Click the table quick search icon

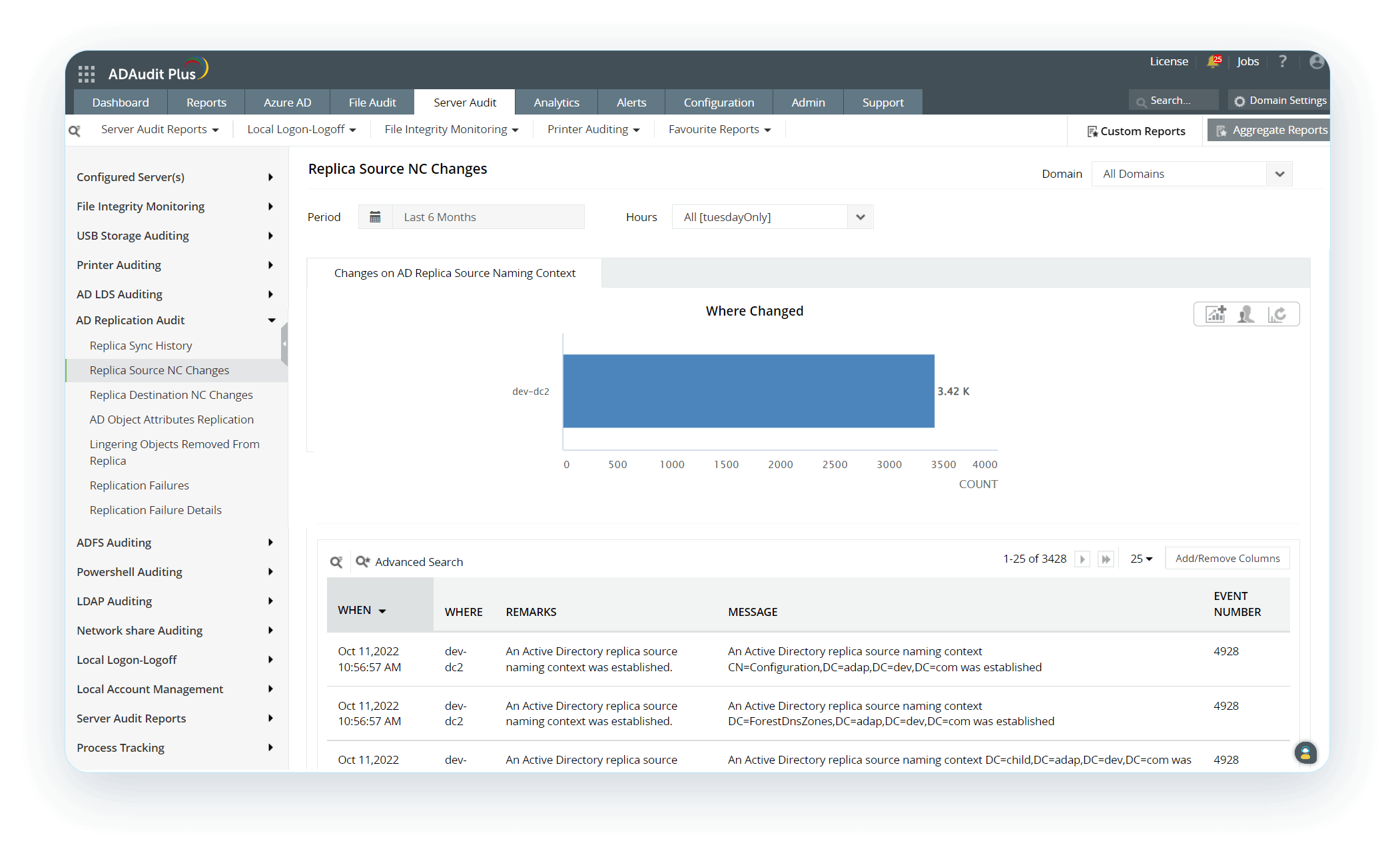click(x=336, y=562)
